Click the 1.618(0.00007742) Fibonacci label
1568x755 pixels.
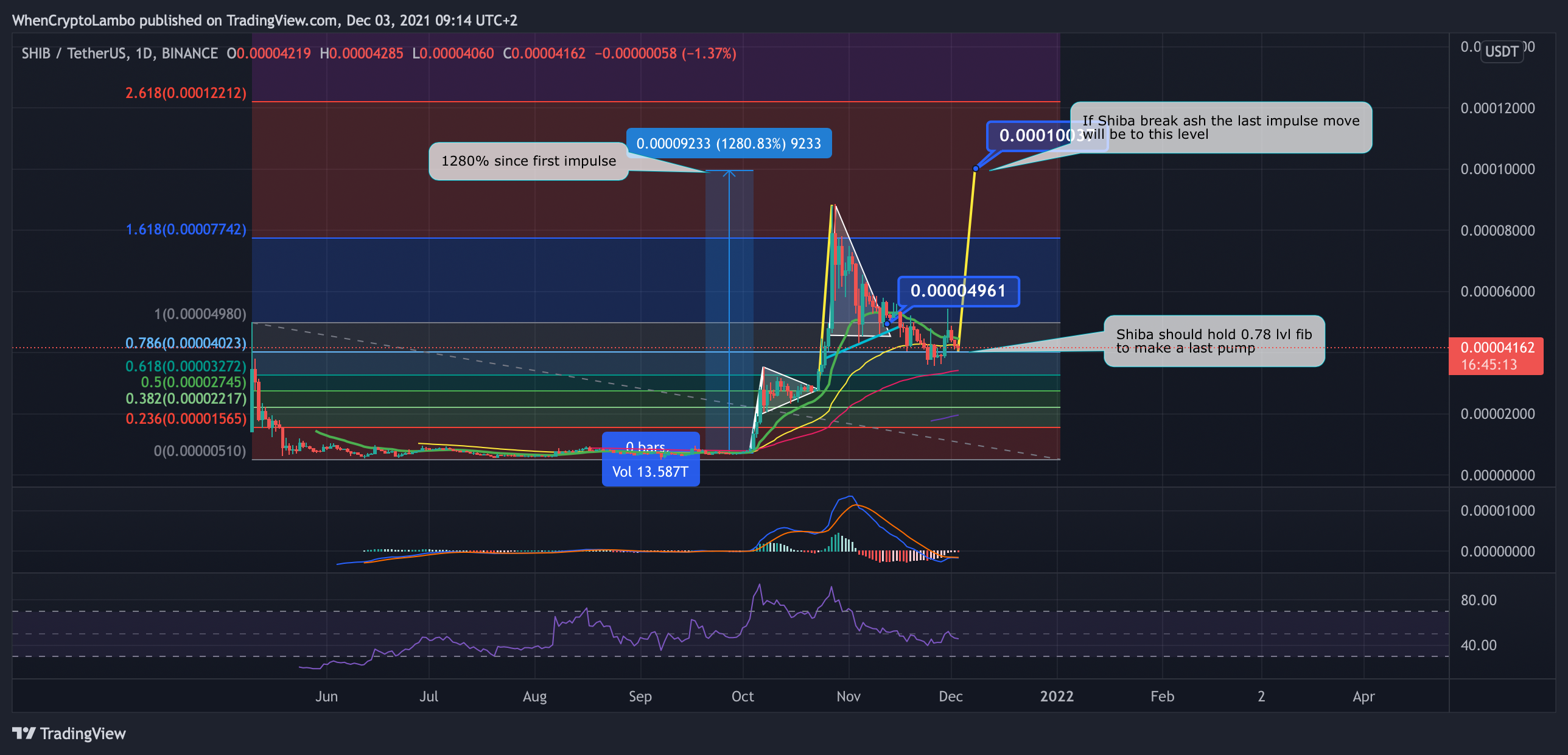186,230
